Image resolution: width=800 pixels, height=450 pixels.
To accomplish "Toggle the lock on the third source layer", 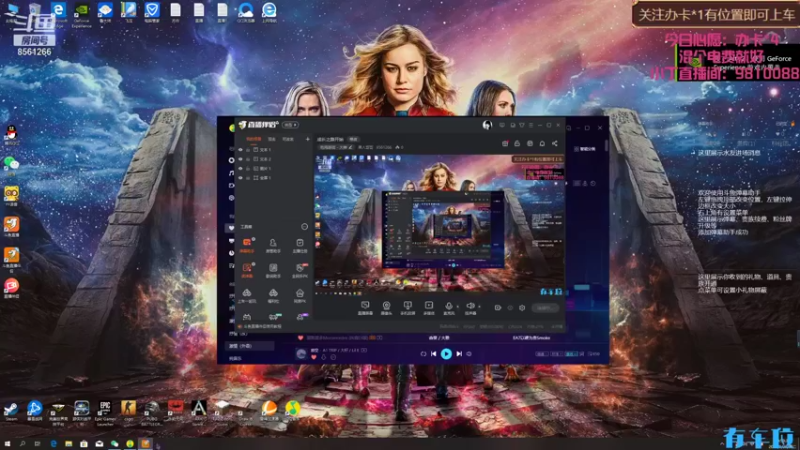I will (x=248, y=168).
